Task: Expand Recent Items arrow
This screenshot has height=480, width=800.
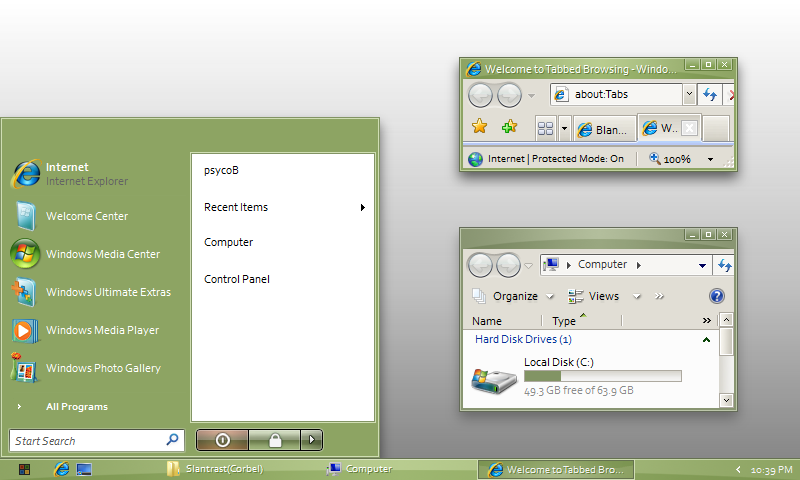Action: [x=362, y=207]
